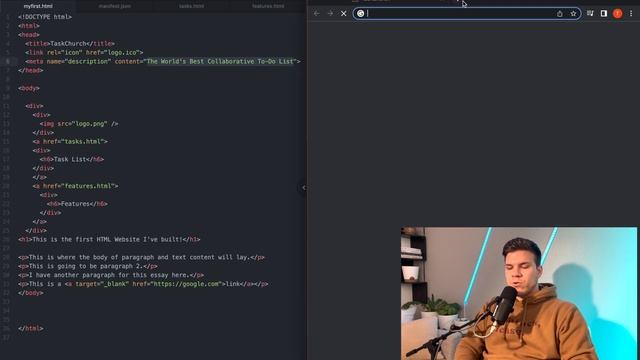
Task: Go back in the browser
Action: point(317,13)
